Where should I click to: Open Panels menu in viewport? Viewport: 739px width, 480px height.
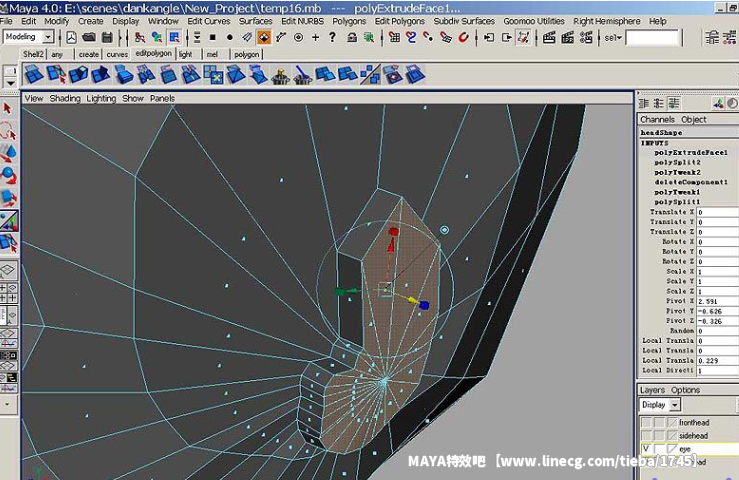[162, 98]
